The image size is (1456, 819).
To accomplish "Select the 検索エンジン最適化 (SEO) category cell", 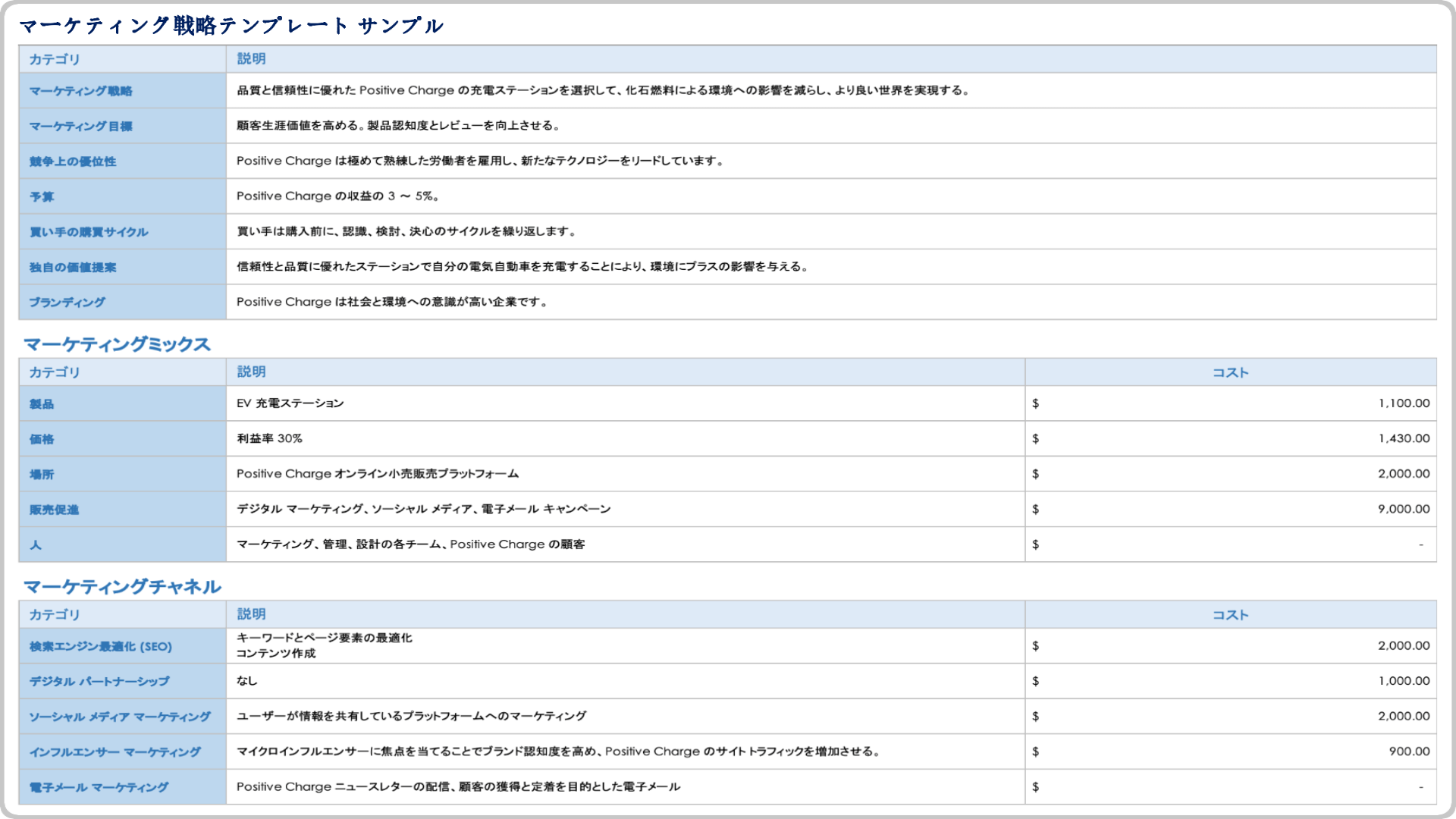I will 122,646.
